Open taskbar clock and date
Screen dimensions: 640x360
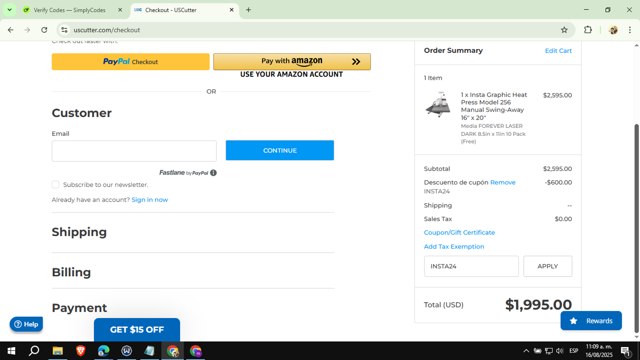[x=599, y=351]
